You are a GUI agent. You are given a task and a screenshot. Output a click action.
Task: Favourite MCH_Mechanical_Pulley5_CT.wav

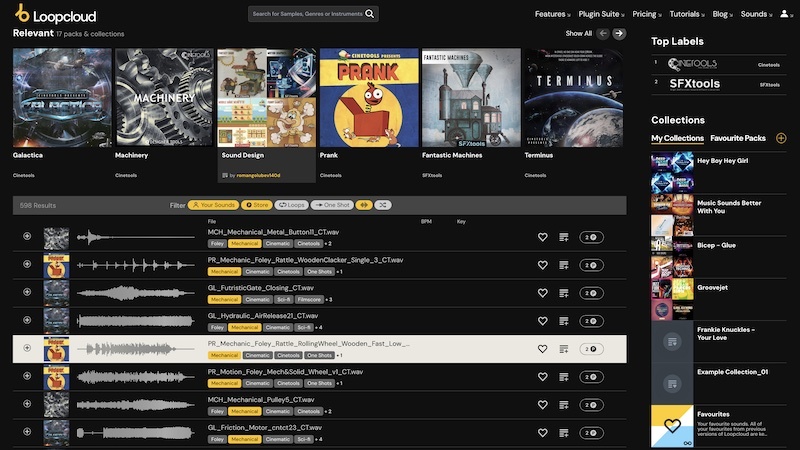click(x=542, y=405)
